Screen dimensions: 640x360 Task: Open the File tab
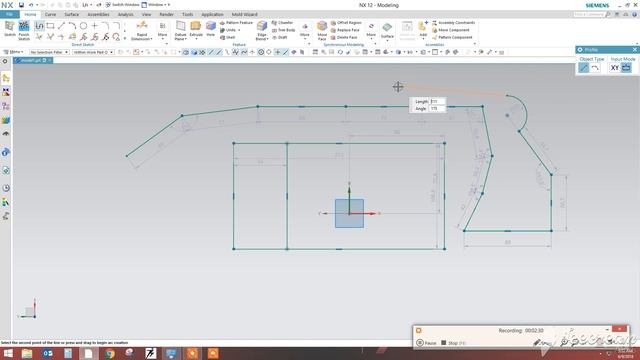coord(9,14)
